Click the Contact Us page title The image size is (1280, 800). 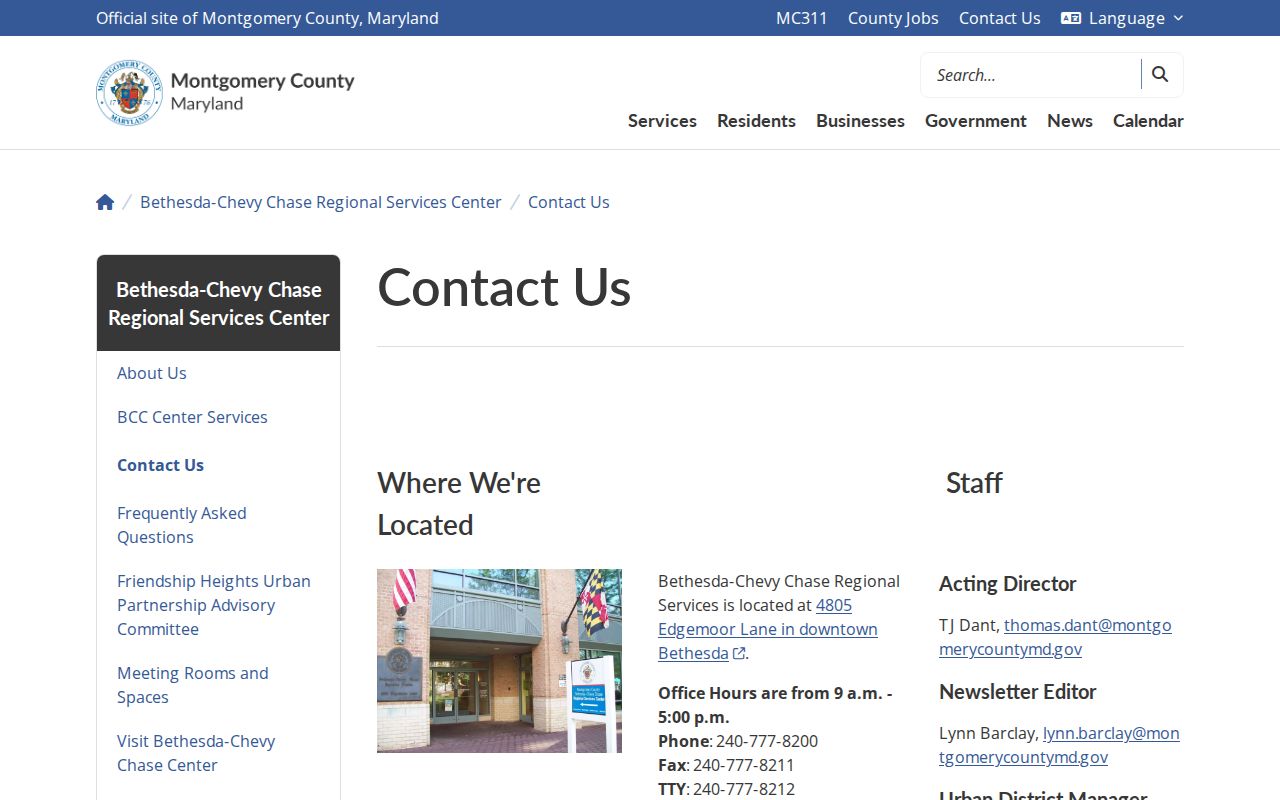click(x=504, y=287)
